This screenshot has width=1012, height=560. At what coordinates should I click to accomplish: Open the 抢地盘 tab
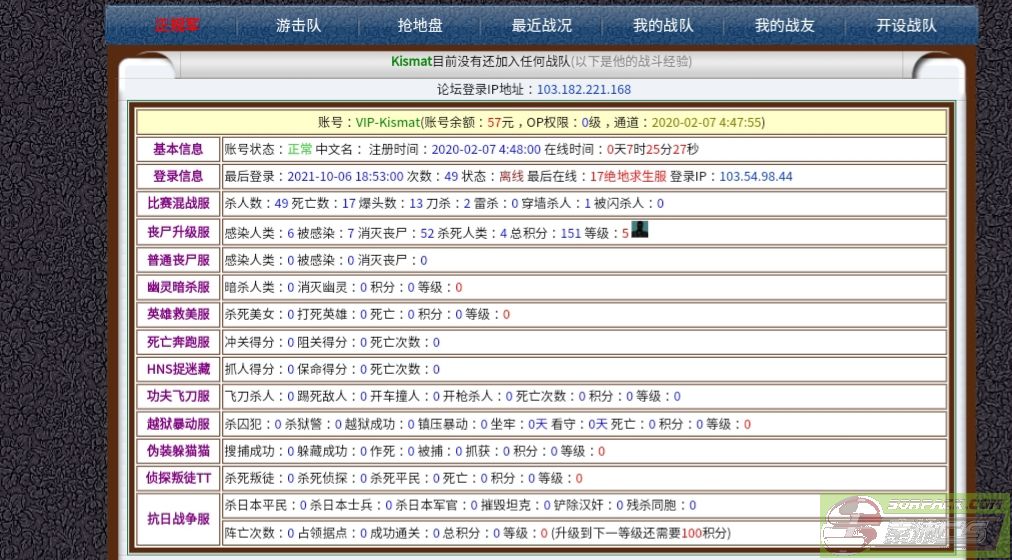coord(420,25)
